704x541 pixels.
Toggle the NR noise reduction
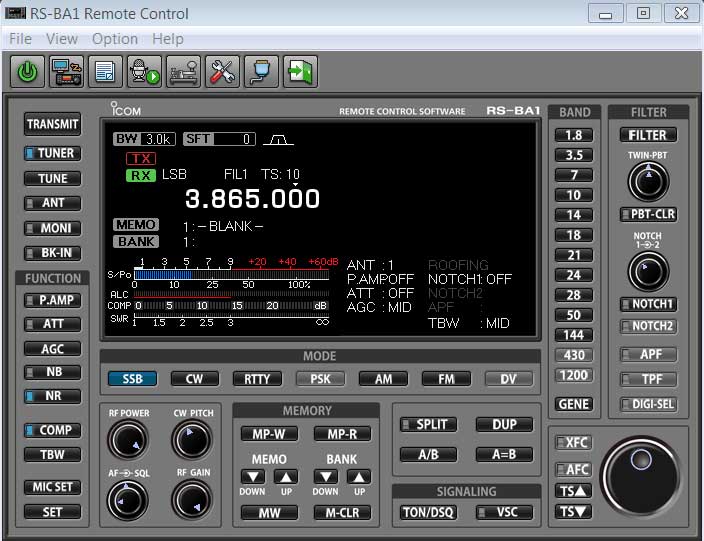(x=53, y=396)
